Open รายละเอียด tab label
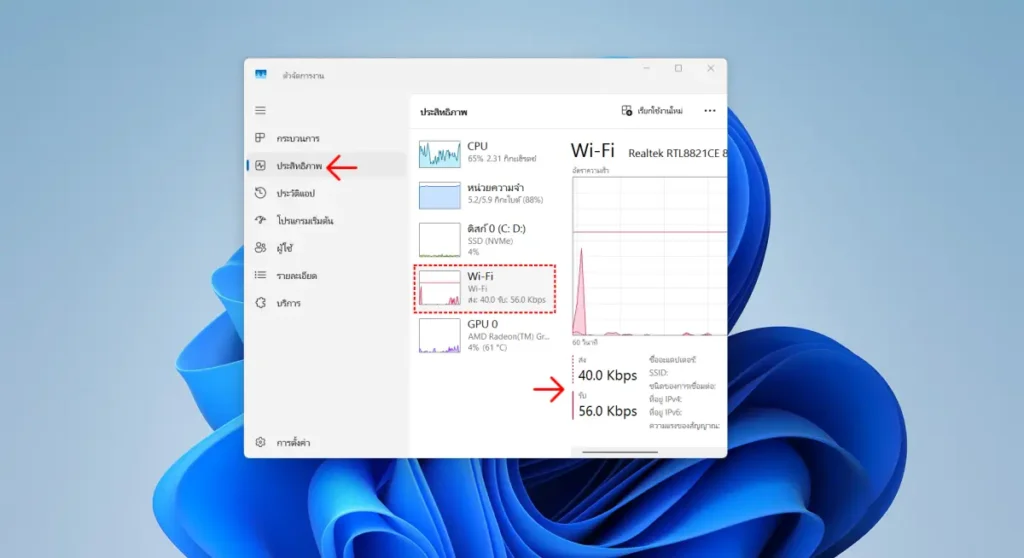The width and height of the screenshot is (1024, 558). point(296,276)
